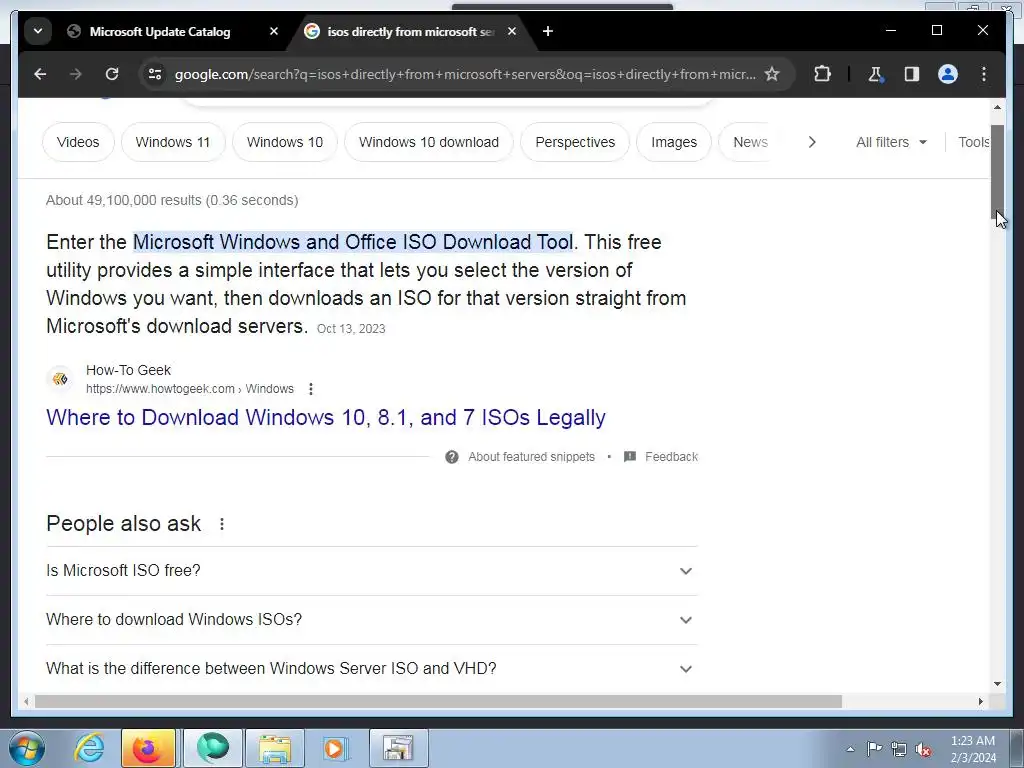Bookmark this page with the star icon
This screenshot has height=768, width=1024.
click(x=772, y=74)
